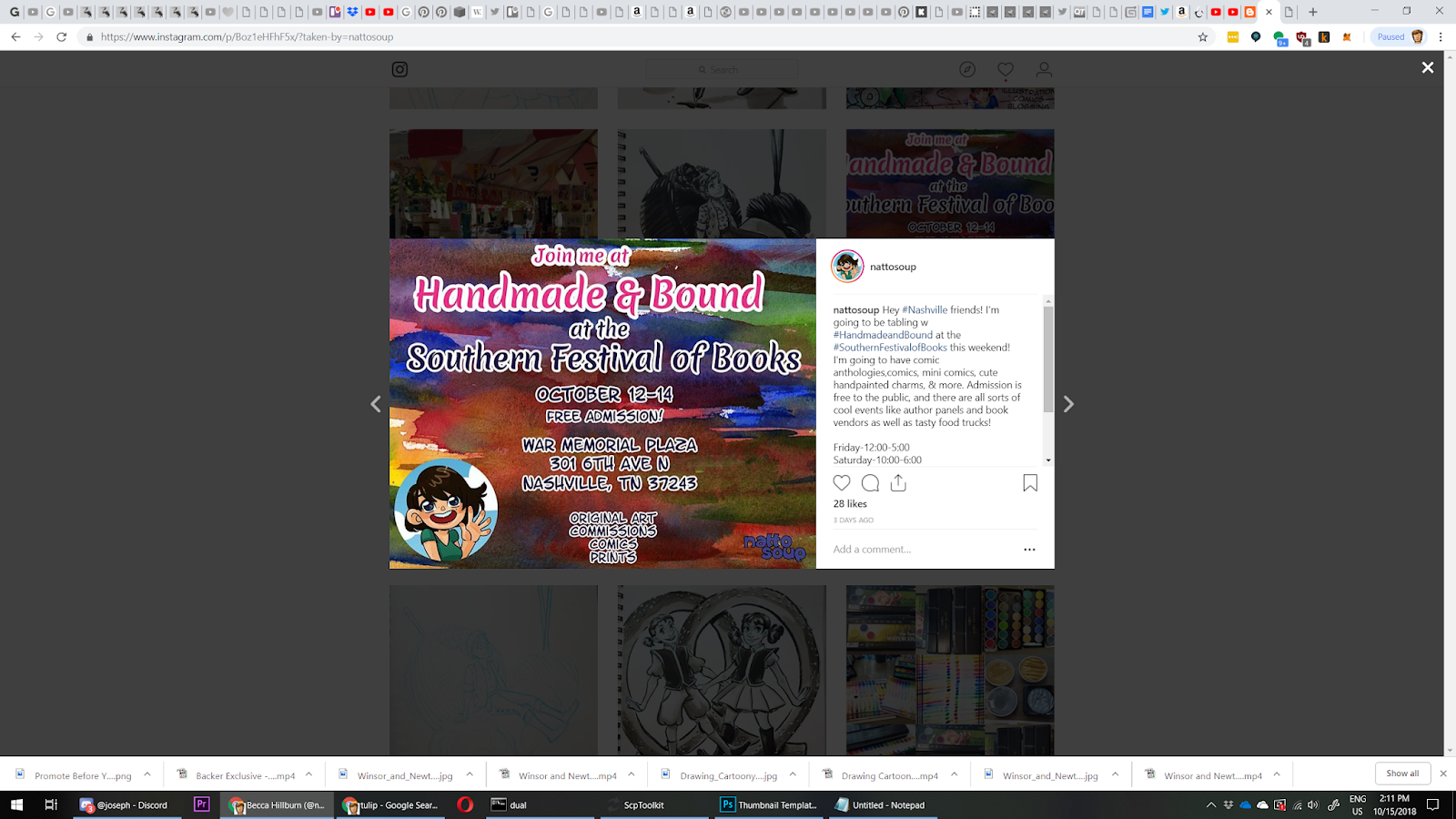
Task: Open the #Nashville hashtag link
Action: pos(925,309)
